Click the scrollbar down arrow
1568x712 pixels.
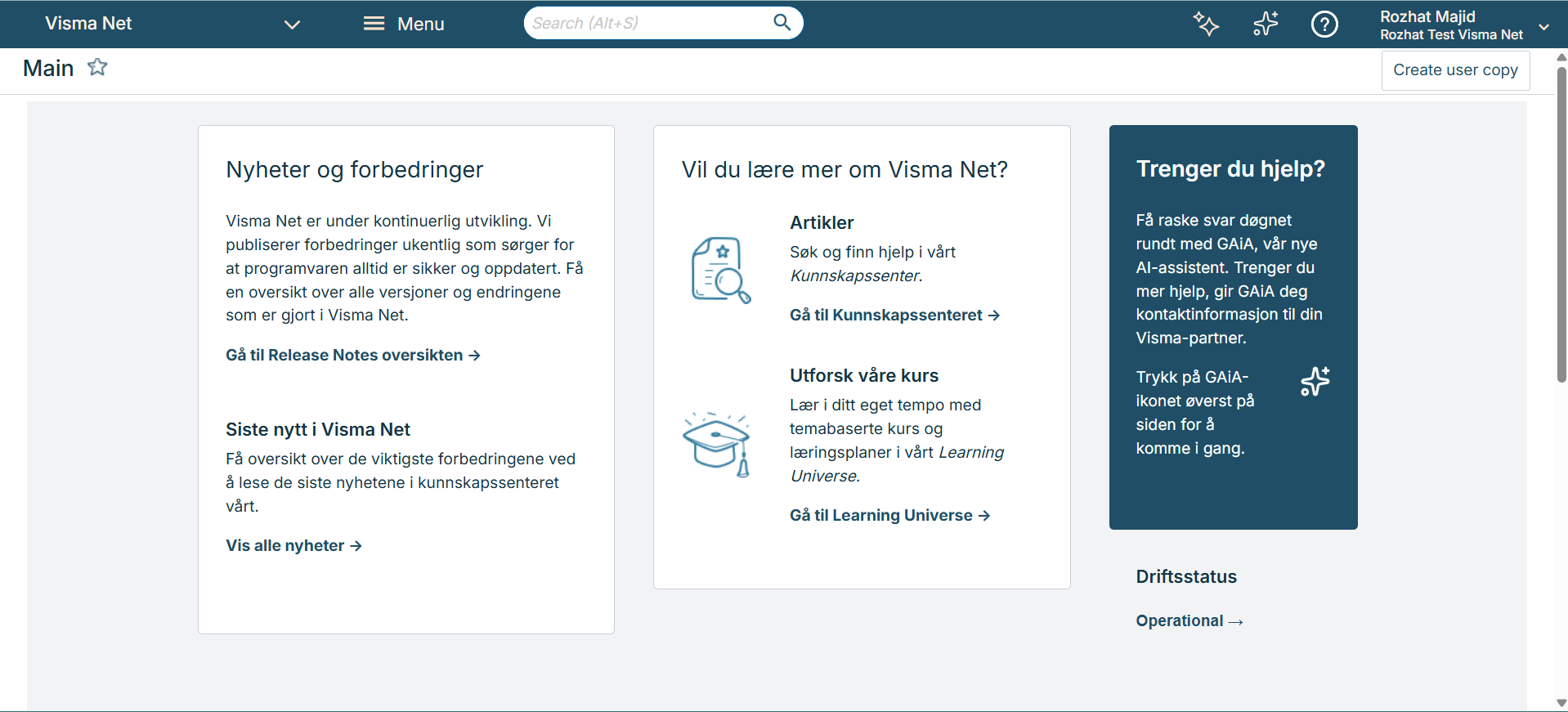coord(1561,703)
